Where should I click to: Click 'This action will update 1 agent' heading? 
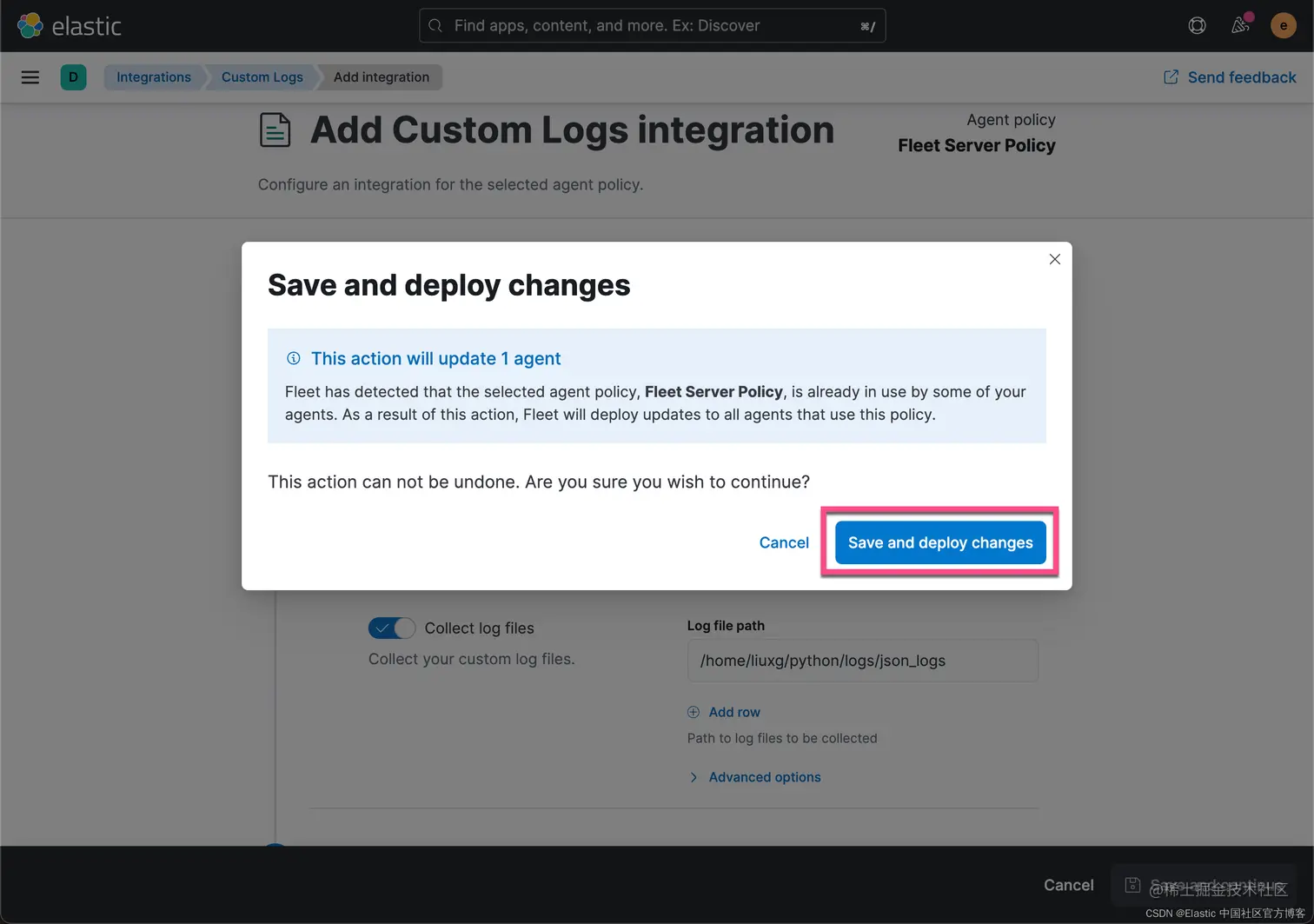pyautogui.click(x=435, y=358)
